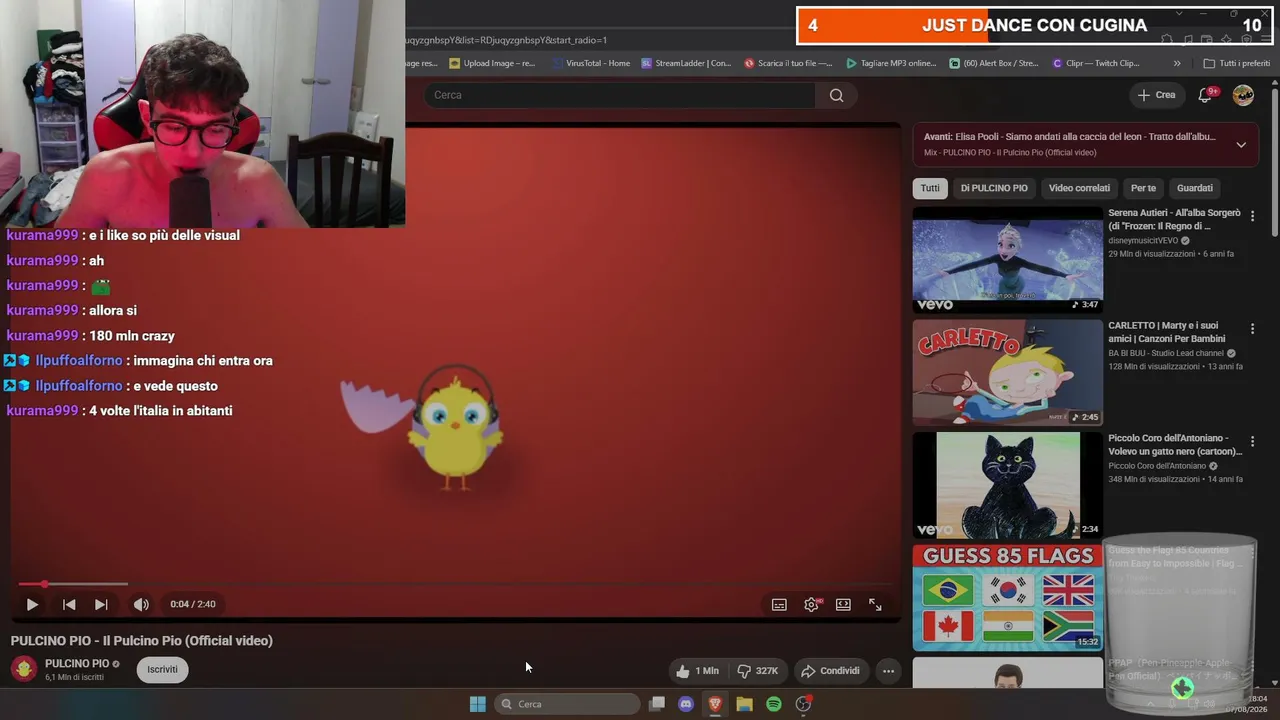This screenshot has height=720, width=1280.
Task: Open Scarica il tuo file bookmark
Action: click(788, 63)
